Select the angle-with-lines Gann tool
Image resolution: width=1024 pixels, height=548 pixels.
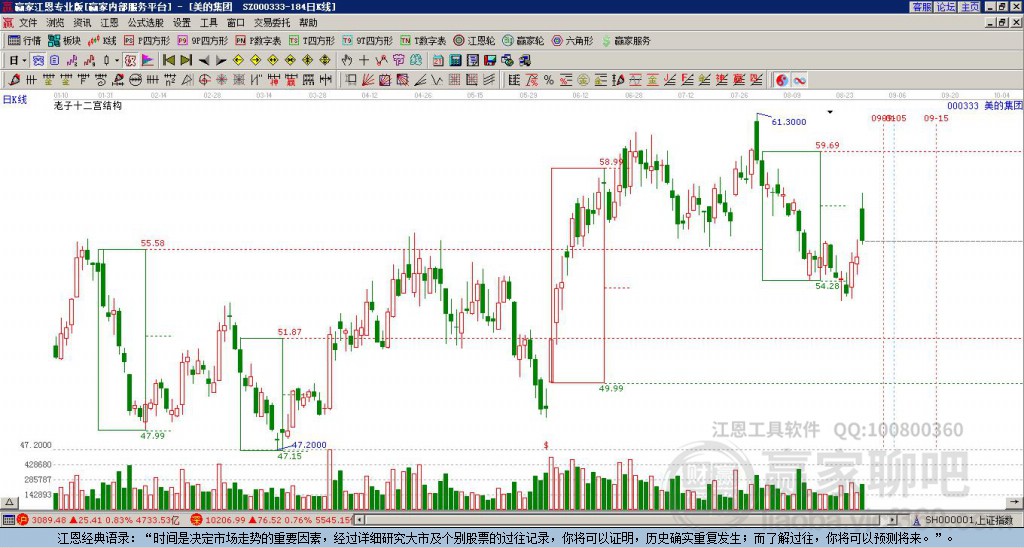187,80
